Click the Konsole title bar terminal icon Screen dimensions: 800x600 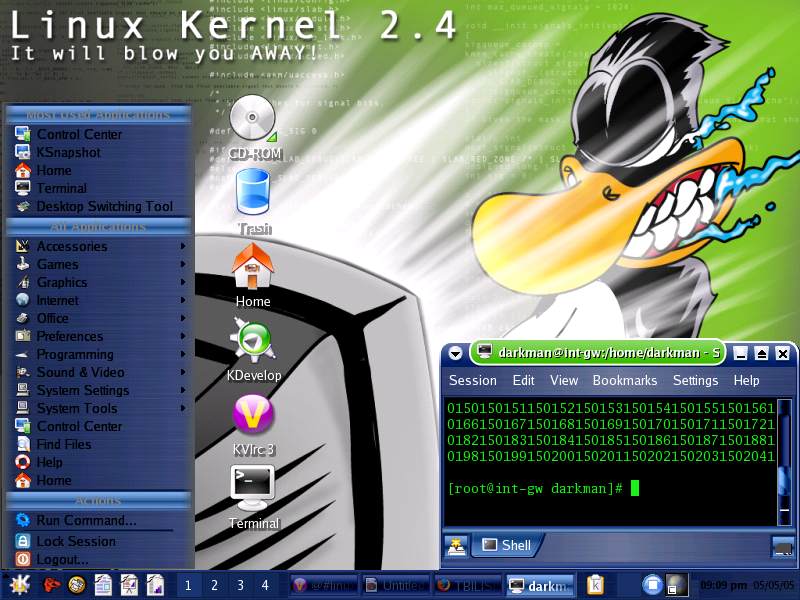[x=484, y=352]
